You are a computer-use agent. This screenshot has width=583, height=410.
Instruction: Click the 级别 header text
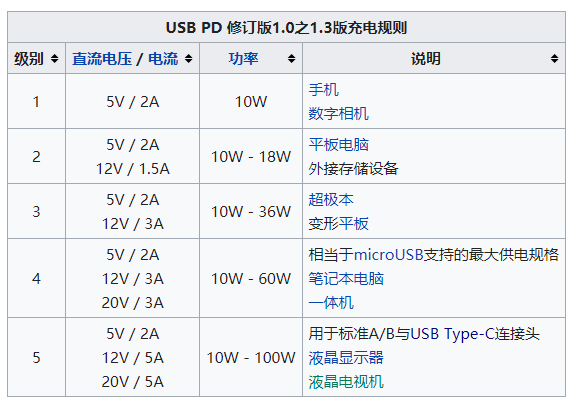tap(29, 59)
